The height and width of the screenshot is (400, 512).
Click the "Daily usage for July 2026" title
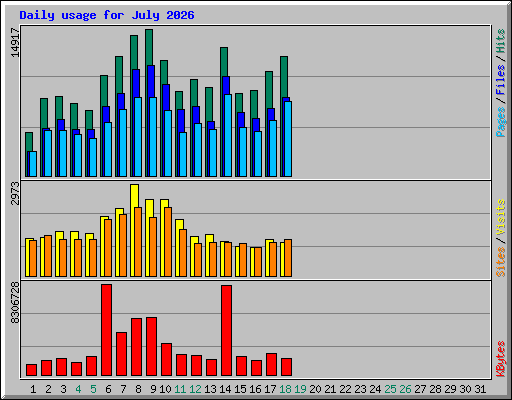107,15
